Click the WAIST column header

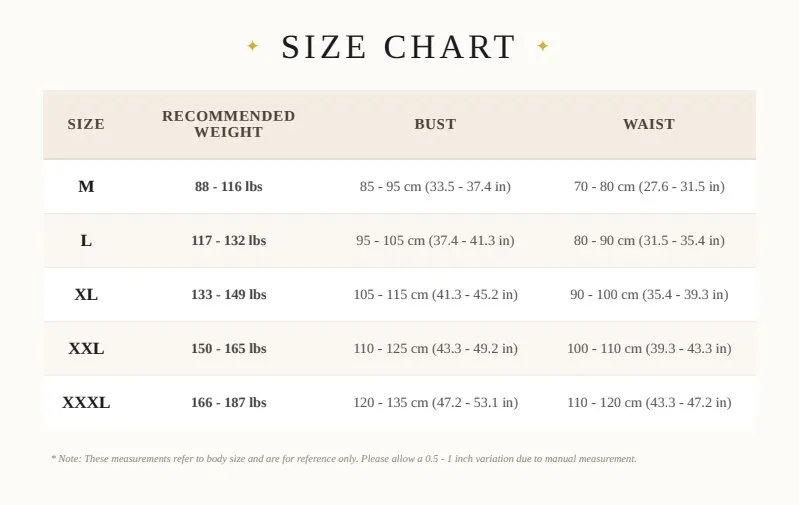(649, 124)
